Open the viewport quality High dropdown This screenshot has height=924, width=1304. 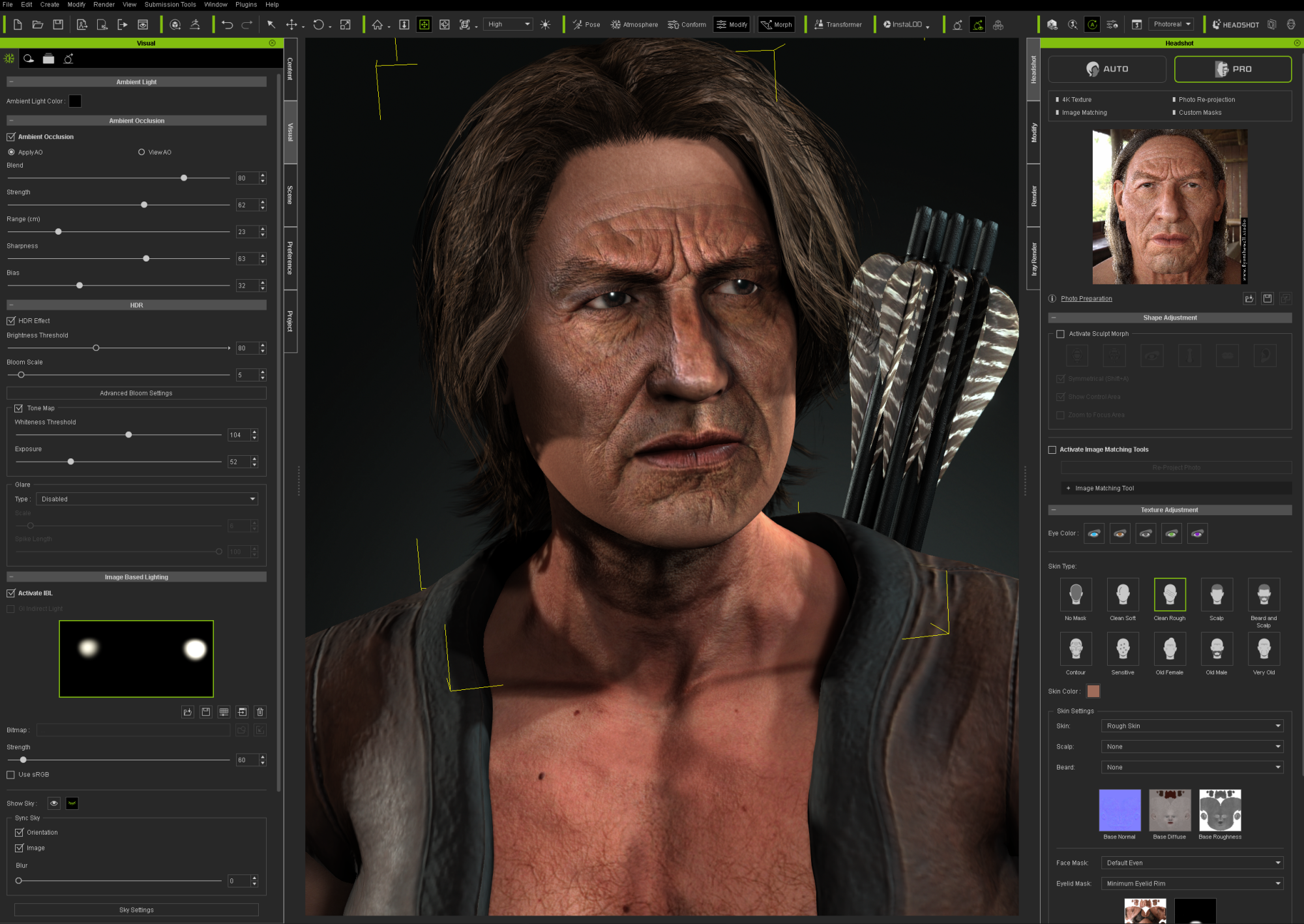(x=509, y=25)
